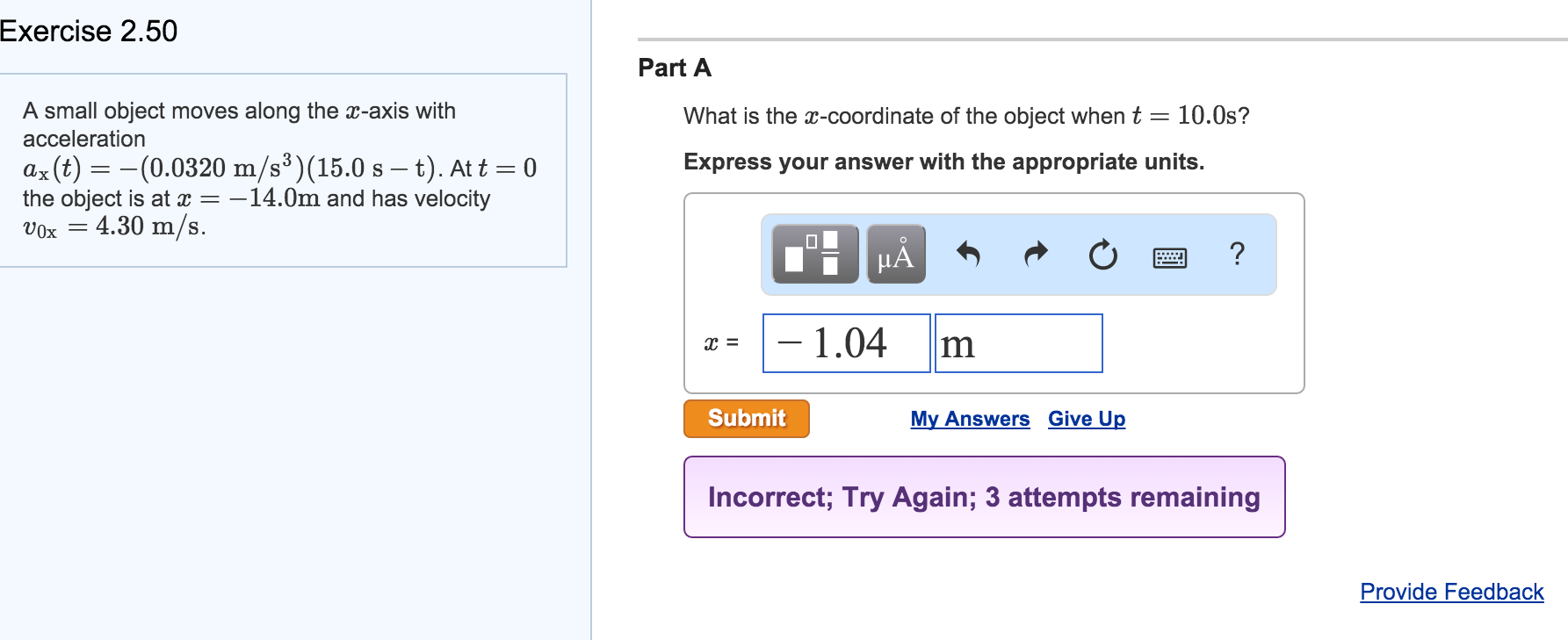Open the on-screen keyboard icon

tap(1172, 256)
